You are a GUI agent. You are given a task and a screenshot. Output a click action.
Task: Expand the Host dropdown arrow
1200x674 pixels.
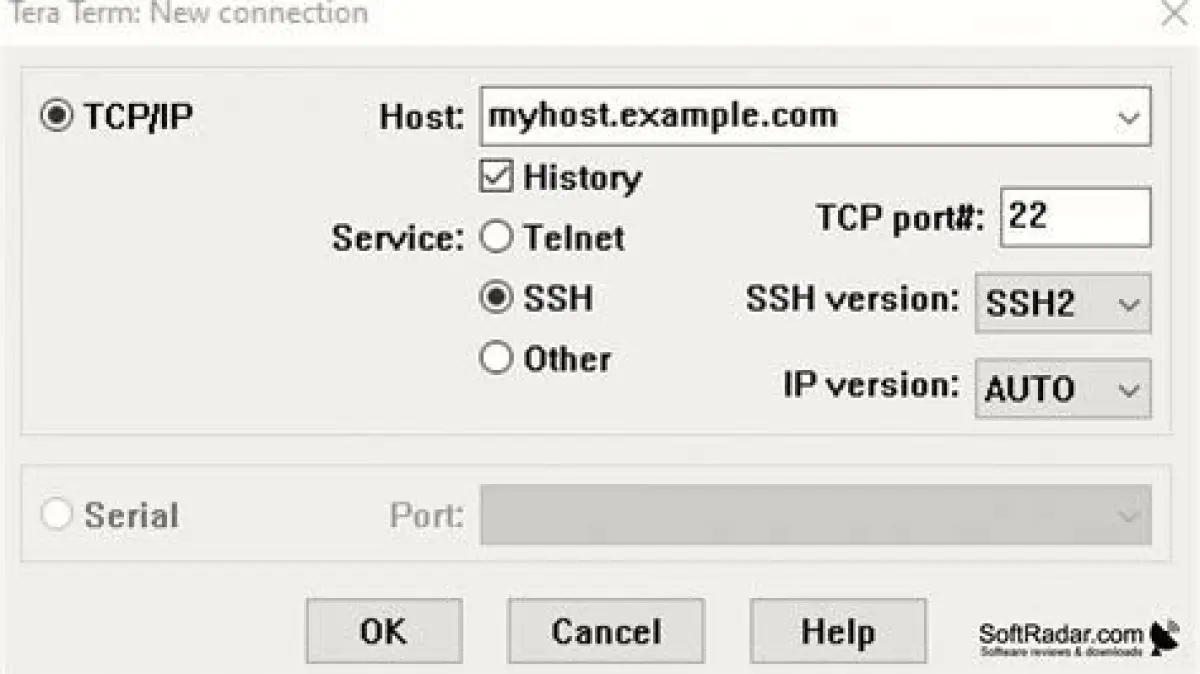[x=1128, y=117]
